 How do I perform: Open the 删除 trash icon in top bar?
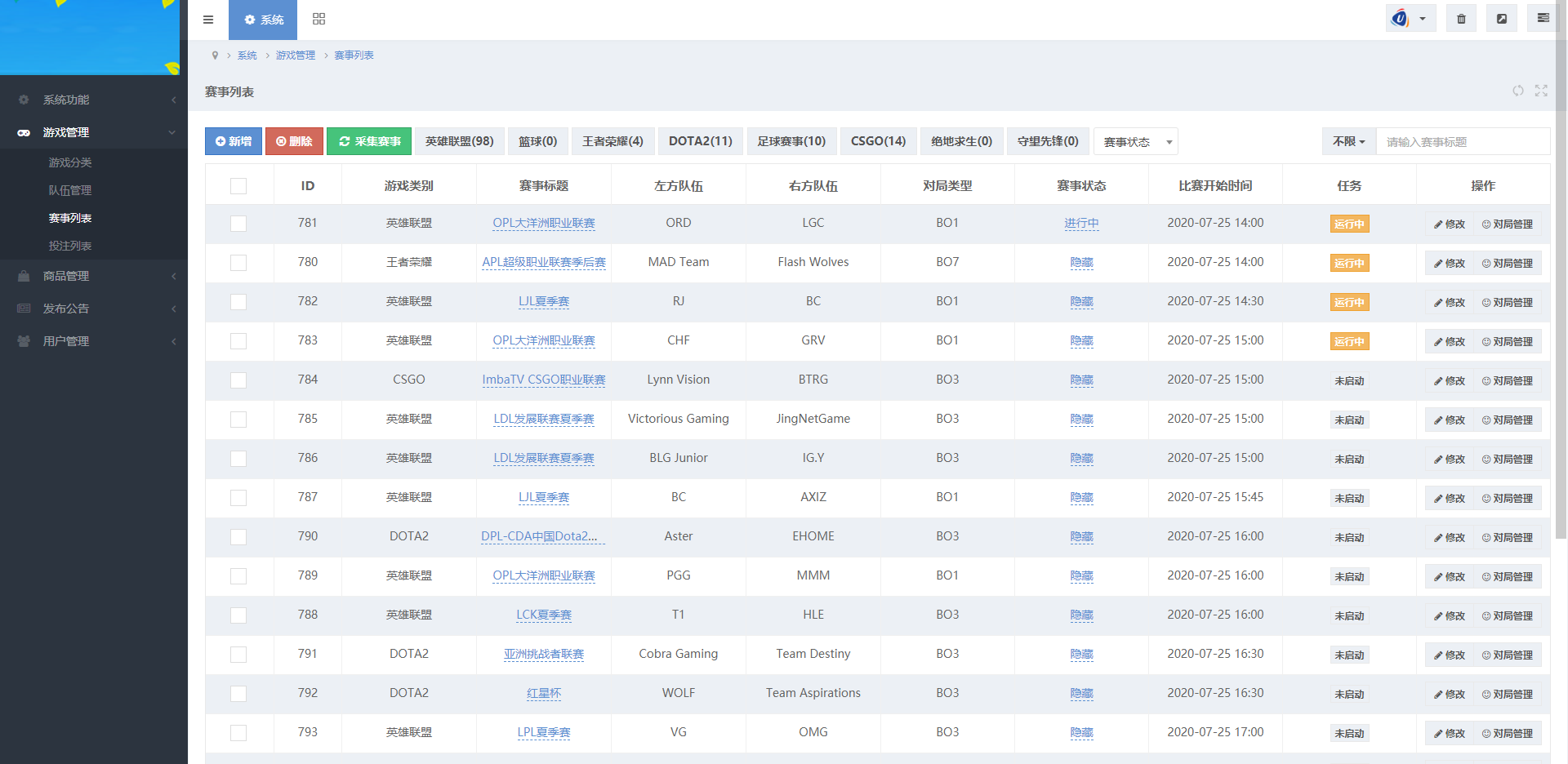pyautogui.click(x=1461, y=17)
